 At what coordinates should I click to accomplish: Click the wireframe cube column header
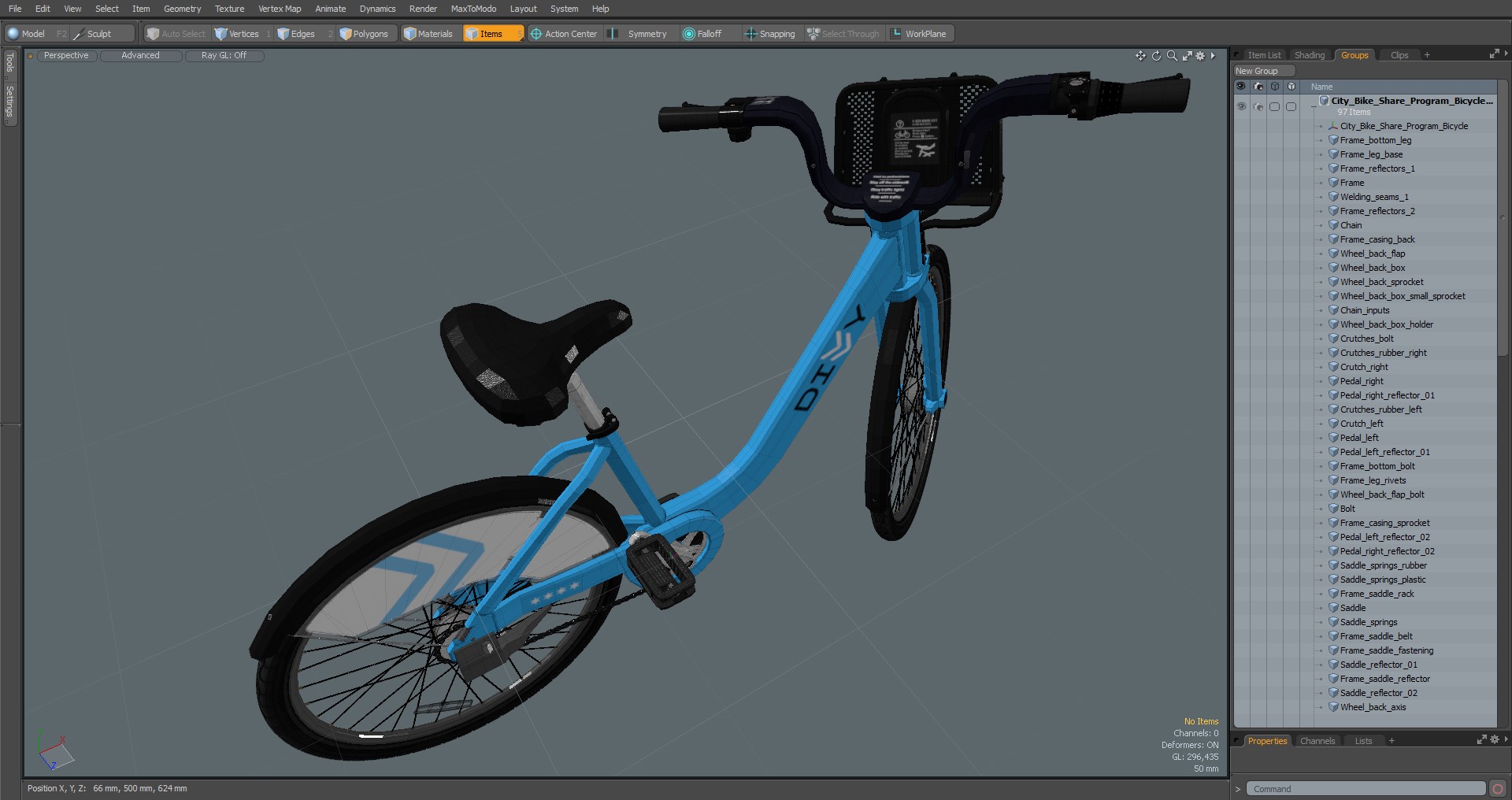[1275, 87]
